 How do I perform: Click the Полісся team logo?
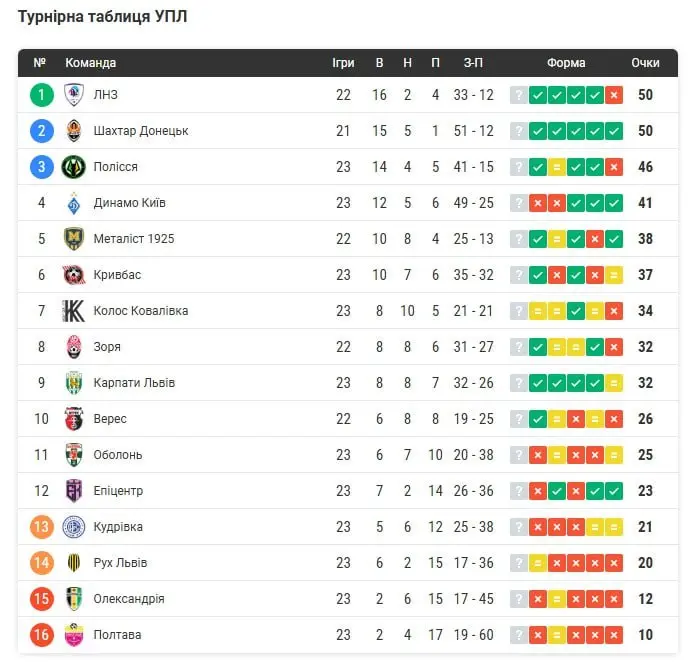(x=74, y=167)
